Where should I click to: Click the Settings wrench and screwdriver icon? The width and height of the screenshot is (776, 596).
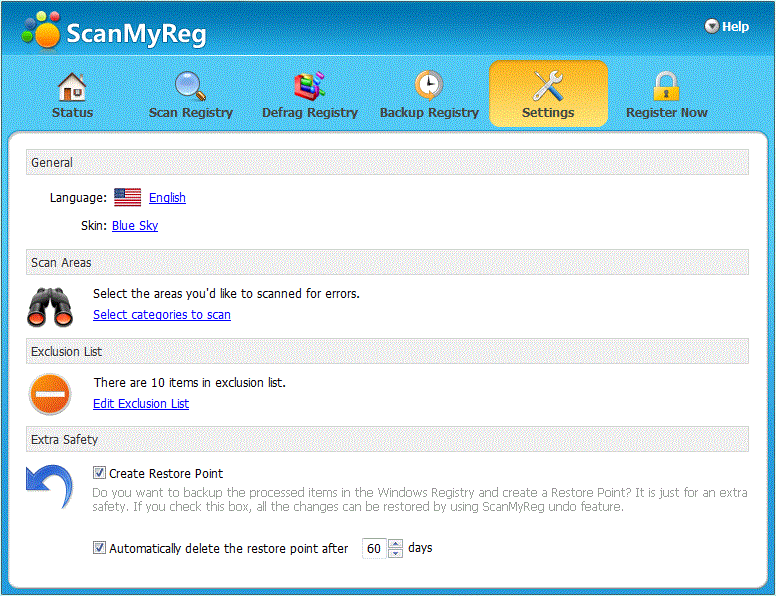pyautogui.click(x=548, y=86)
